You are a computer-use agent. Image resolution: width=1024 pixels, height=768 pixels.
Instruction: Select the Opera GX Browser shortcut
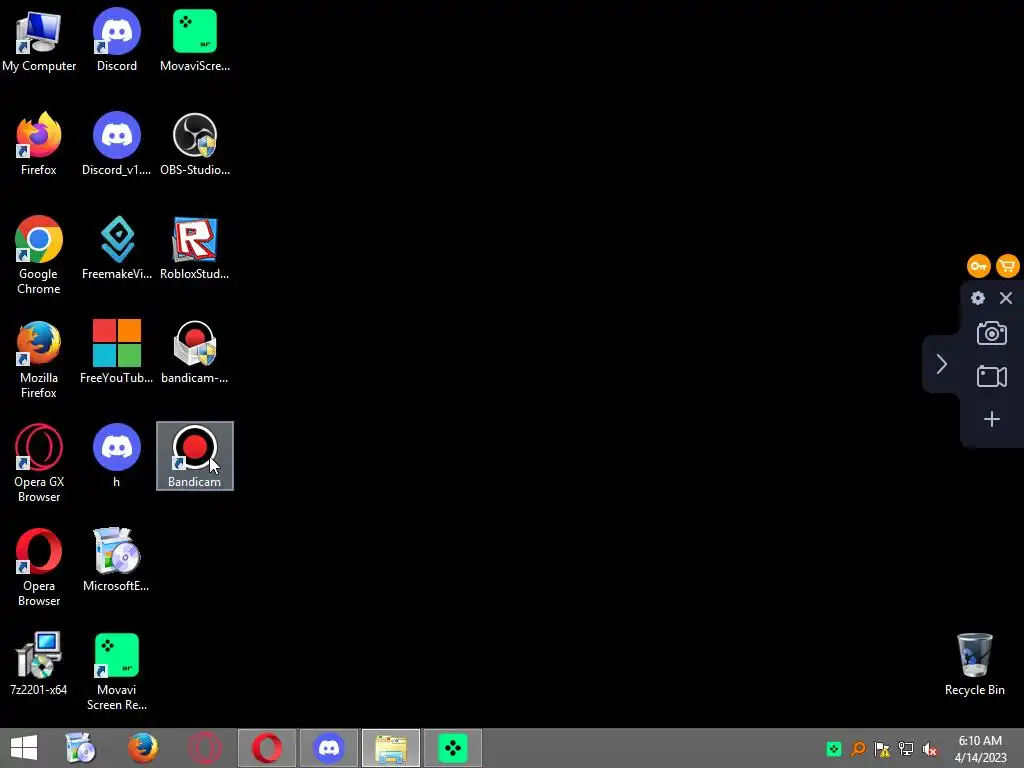pyautogui.click(x=39, y=463)
